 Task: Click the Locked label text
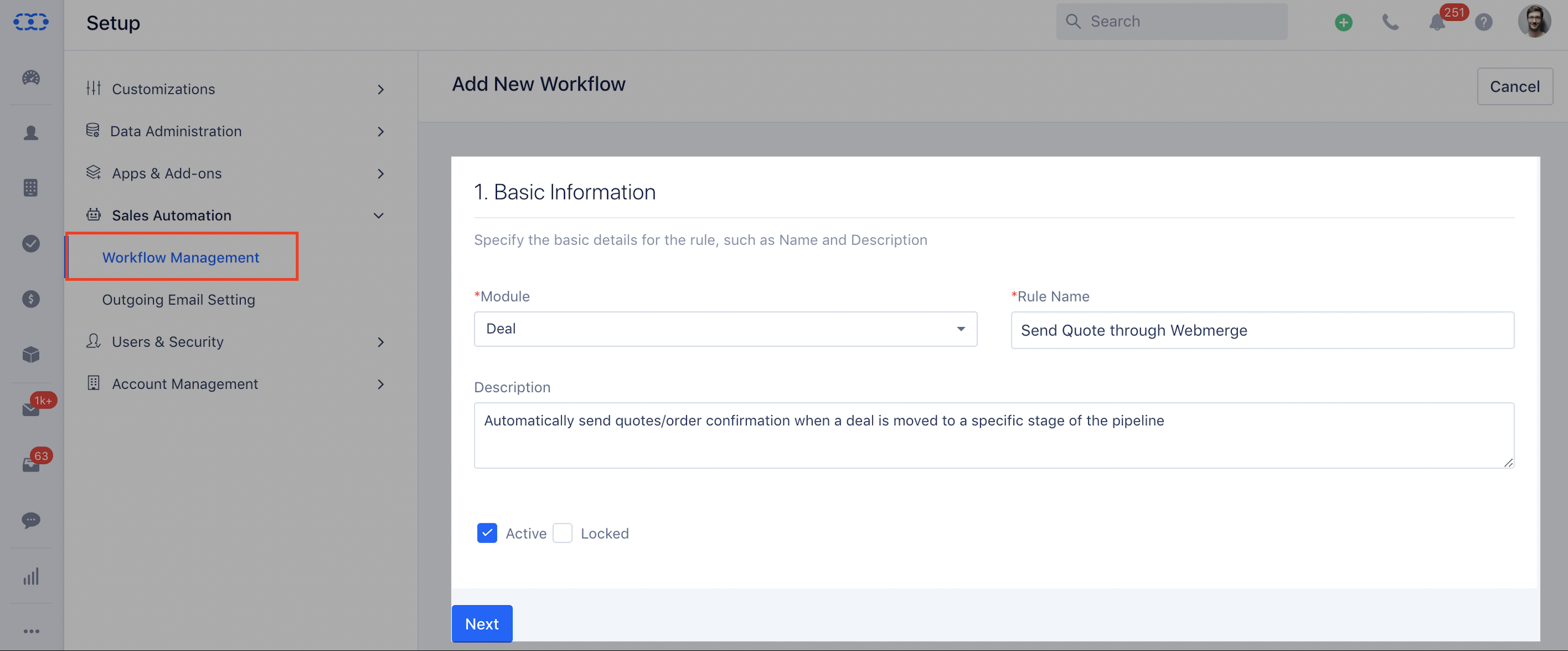pyautogui.click(x=604, y=533)
